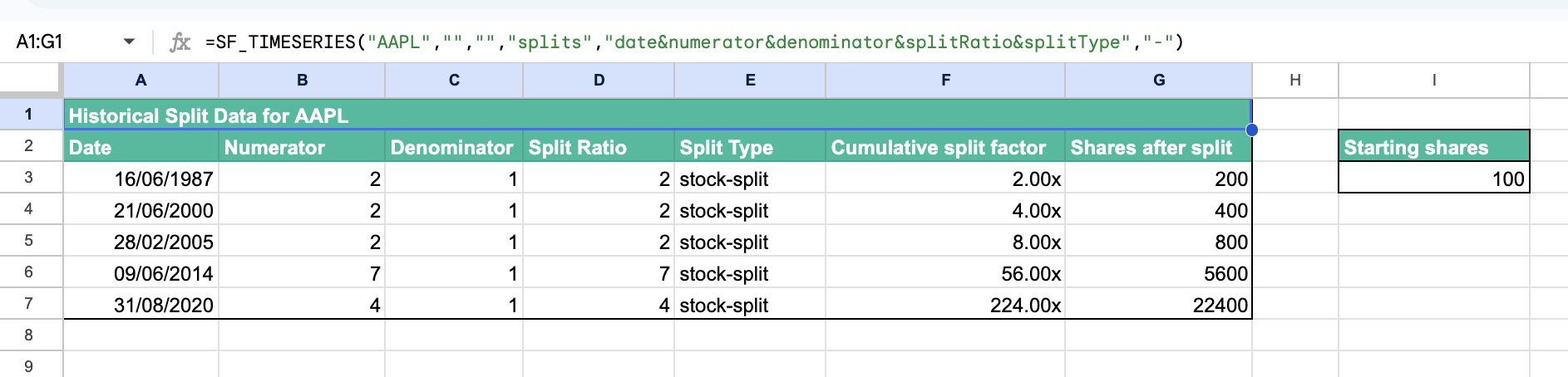Screen dimensions: 1568x377
Task: Click the 'Numerator' header cell
Action: [302, 147]
